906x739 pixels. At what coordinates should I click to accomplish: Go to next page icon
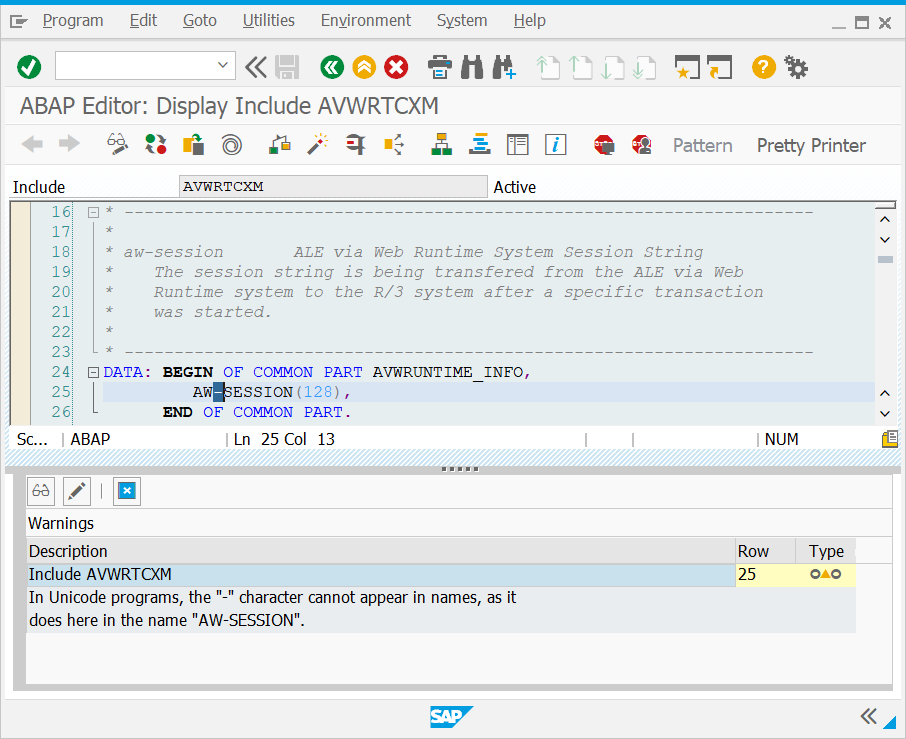pos(612,67)
